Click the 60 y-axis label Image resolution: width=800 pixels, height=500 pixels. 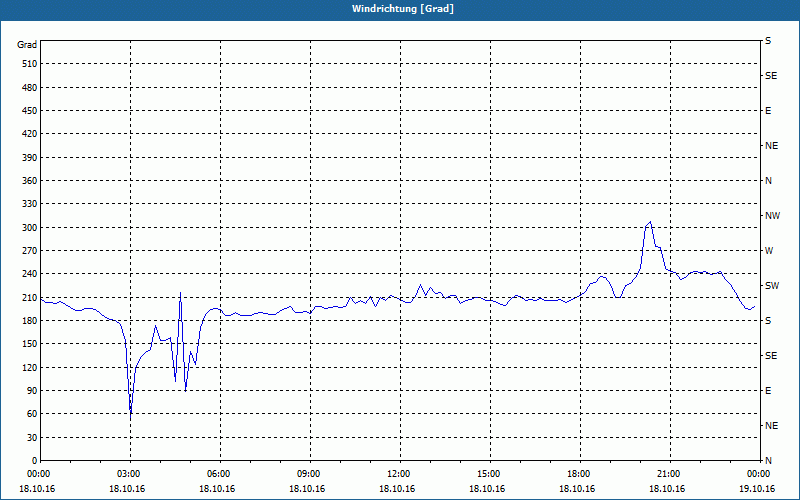pos(32,414)
